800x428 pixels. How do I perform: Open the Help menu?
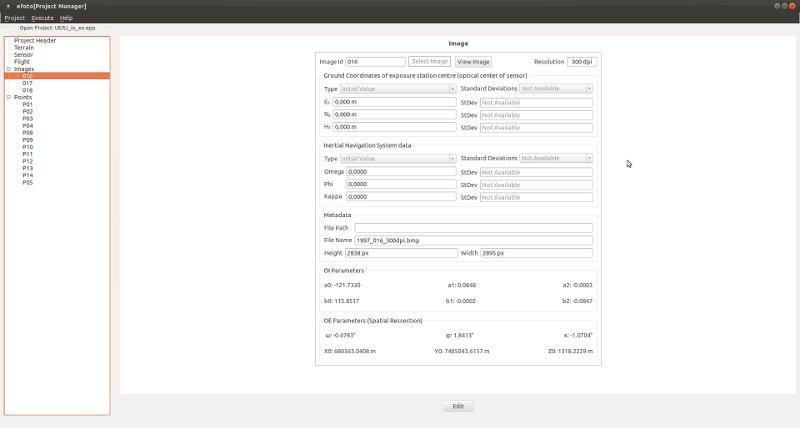point(66,18)
